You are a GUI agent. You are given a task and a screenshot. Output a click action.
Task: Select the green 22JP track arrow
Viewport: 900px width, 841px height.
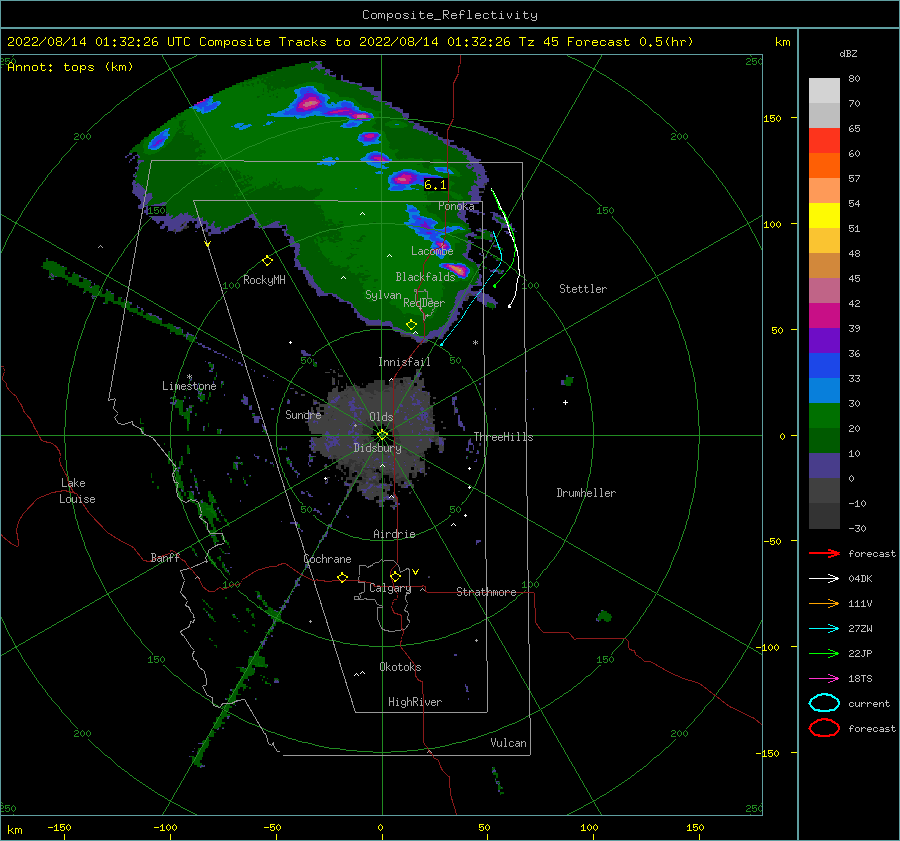coord(824,653)
